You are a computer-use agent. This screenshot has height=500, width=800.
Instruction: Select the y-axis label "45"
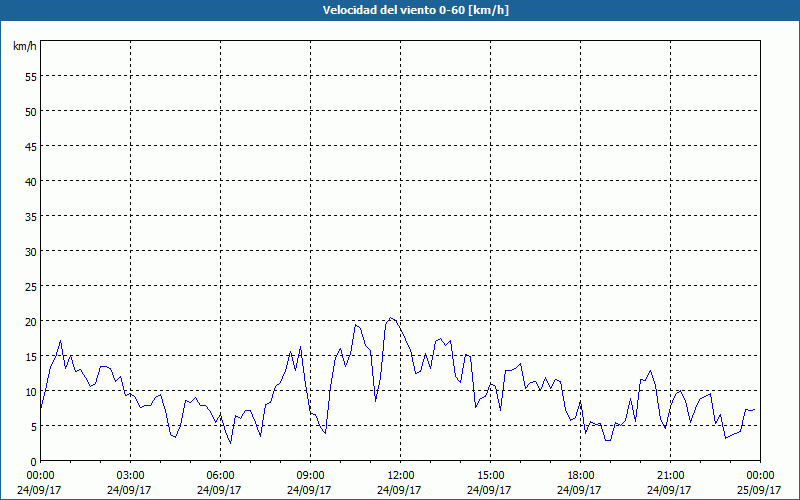pos(31,146)
